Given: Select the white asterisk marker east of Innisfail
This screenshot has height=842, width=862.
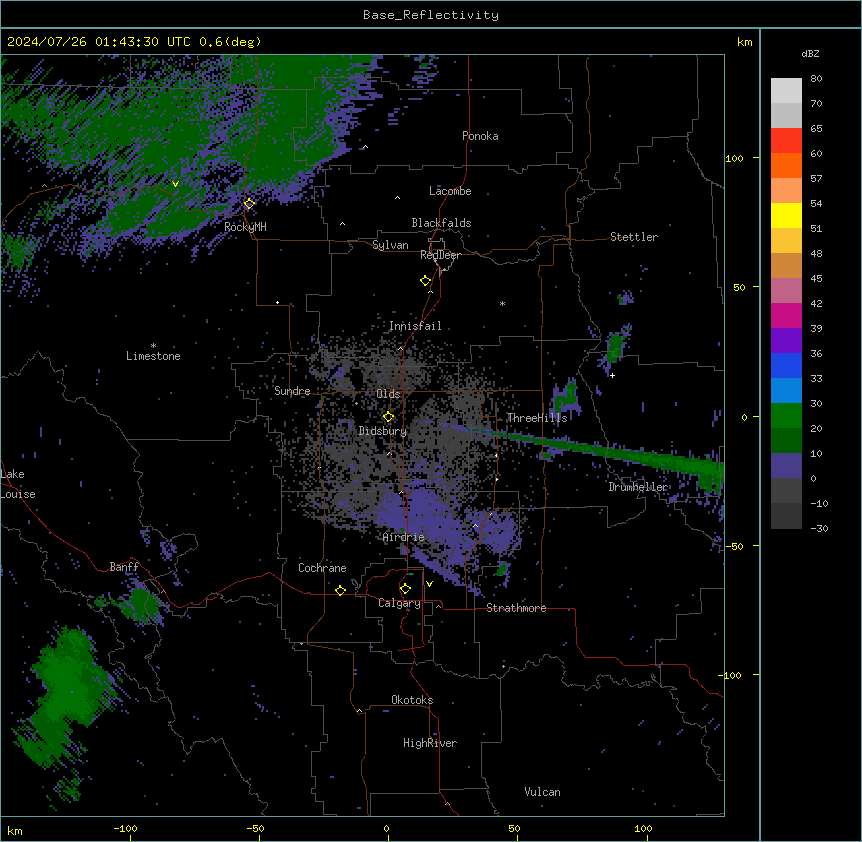Looking at the screenshot, I should click(502, 303).
